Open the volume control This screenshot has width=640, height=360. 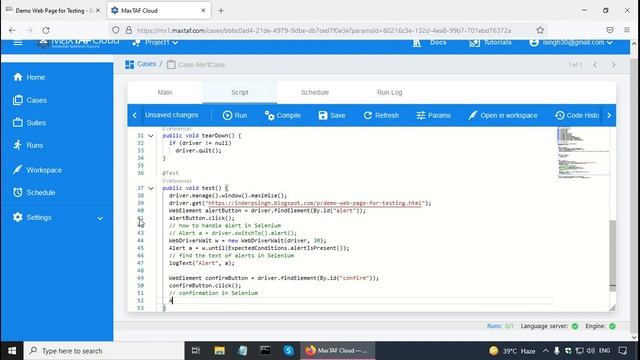(591, 351)
